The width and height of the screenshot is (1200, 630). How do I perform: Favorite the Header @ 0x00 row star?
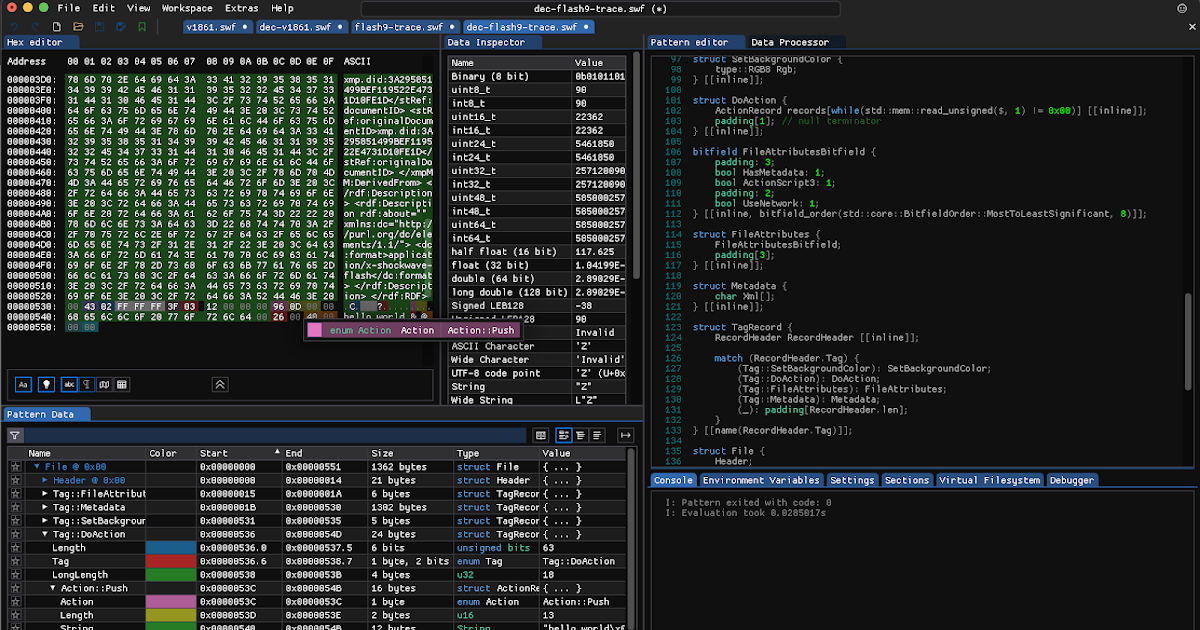[15, 481]
